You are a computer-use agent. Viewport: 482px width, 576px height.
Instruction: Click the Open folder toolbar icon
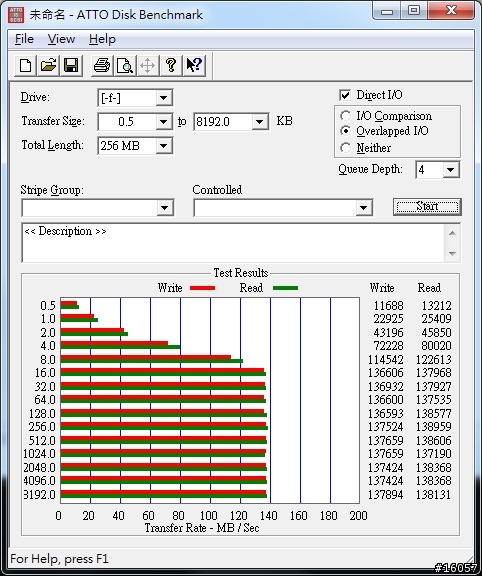coord(48,66)
